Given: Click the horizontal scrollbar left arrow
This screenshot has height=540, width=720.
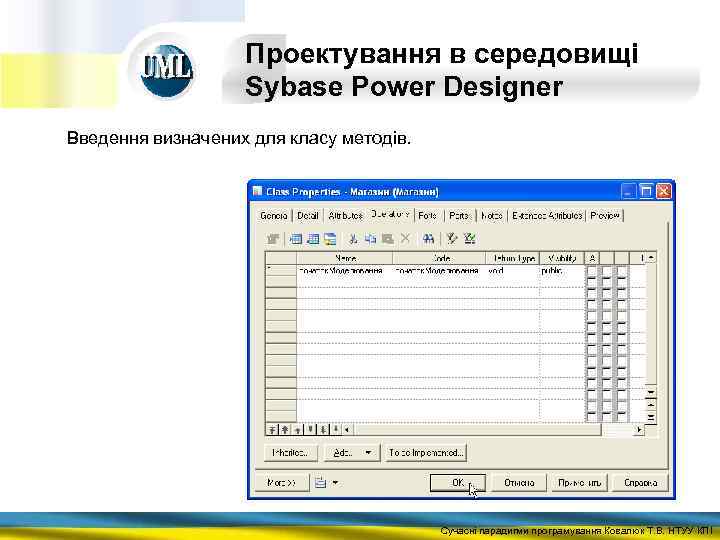Looking at the screenshot, I should click(347, 430).
